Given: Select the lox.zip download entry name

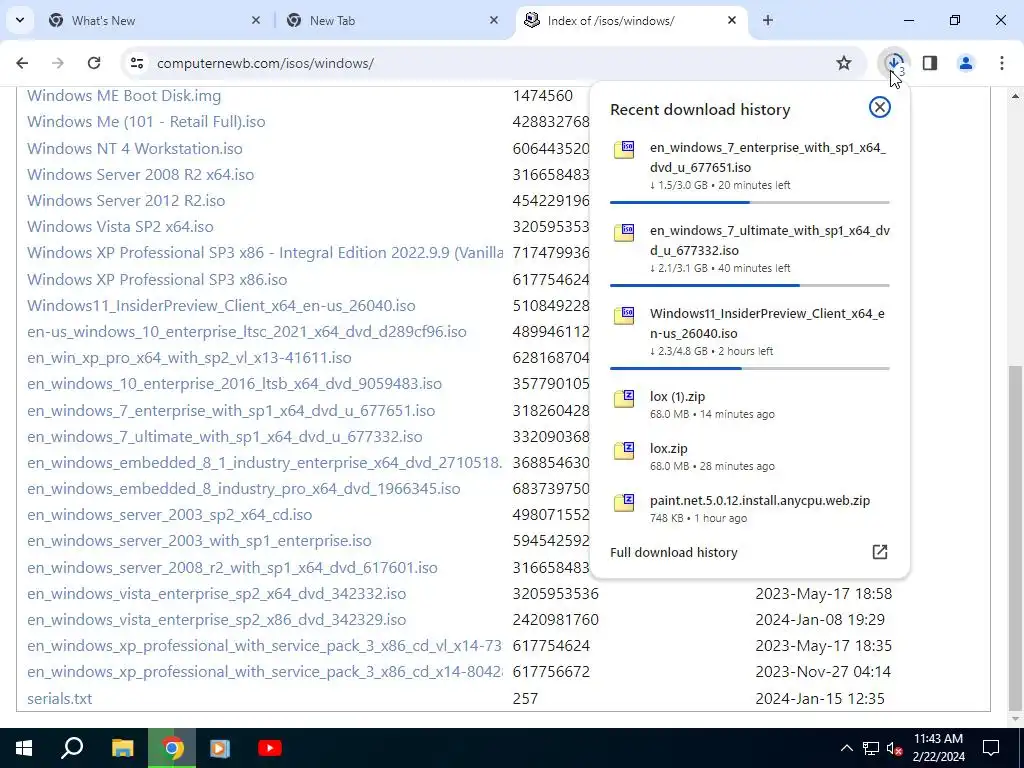Looking at the screenshot, I should pos(669,449).
